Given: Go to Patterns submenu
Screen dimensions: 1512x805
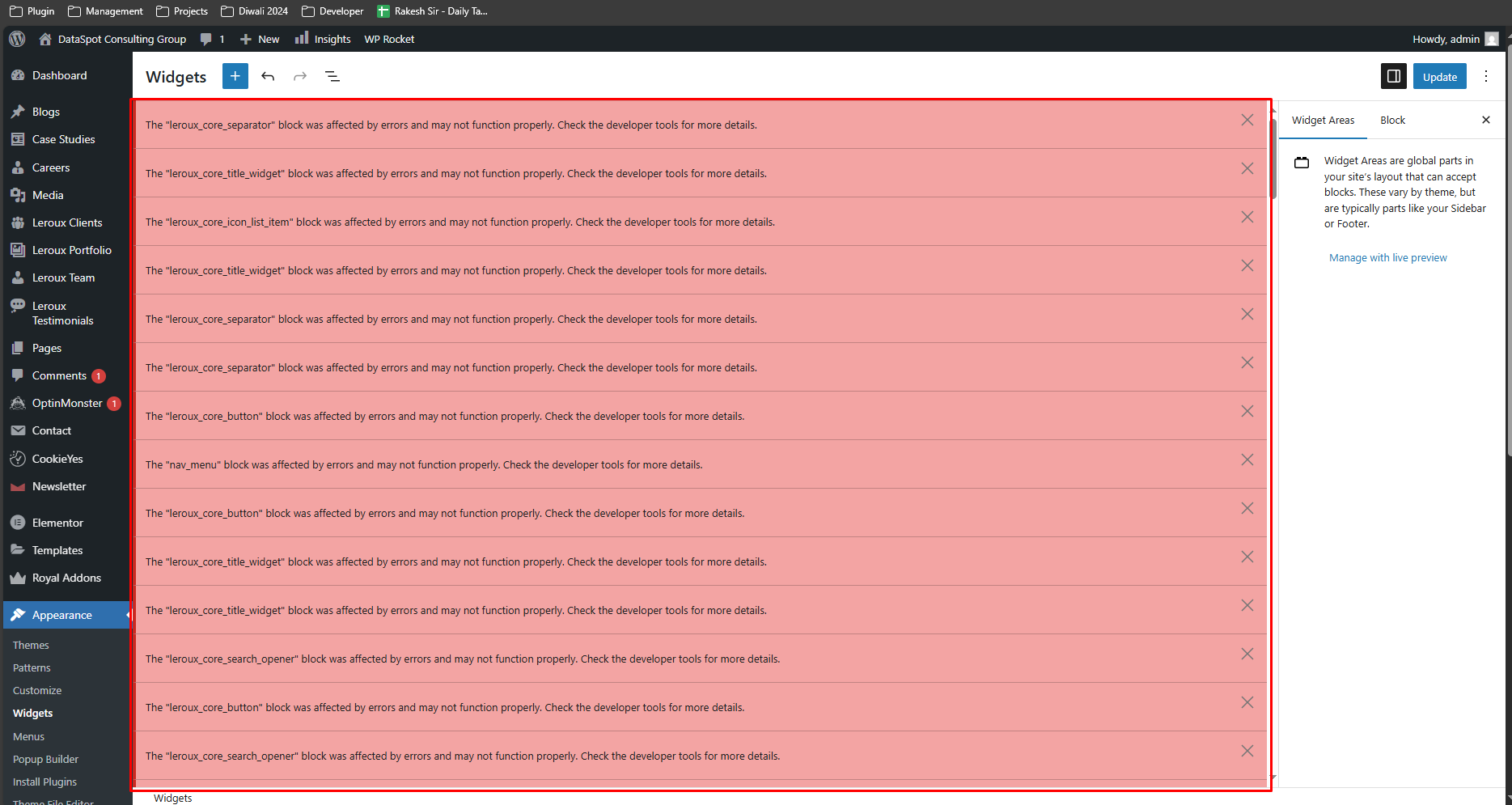Looking at the screenshot, I should 32,667.
